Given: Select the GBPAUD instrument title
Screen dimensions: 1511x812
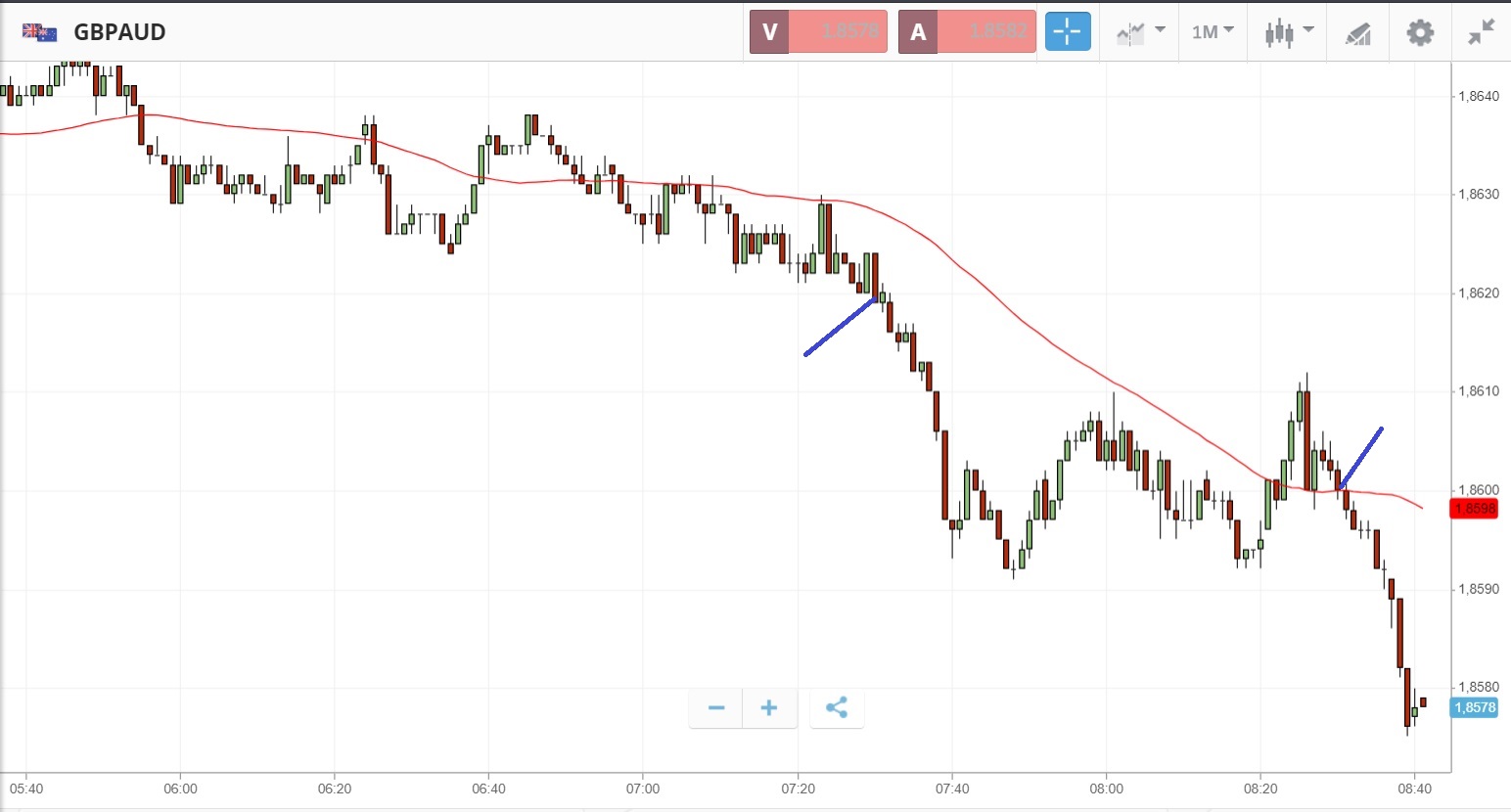Looking at the screenshot, I should point(119,32).
